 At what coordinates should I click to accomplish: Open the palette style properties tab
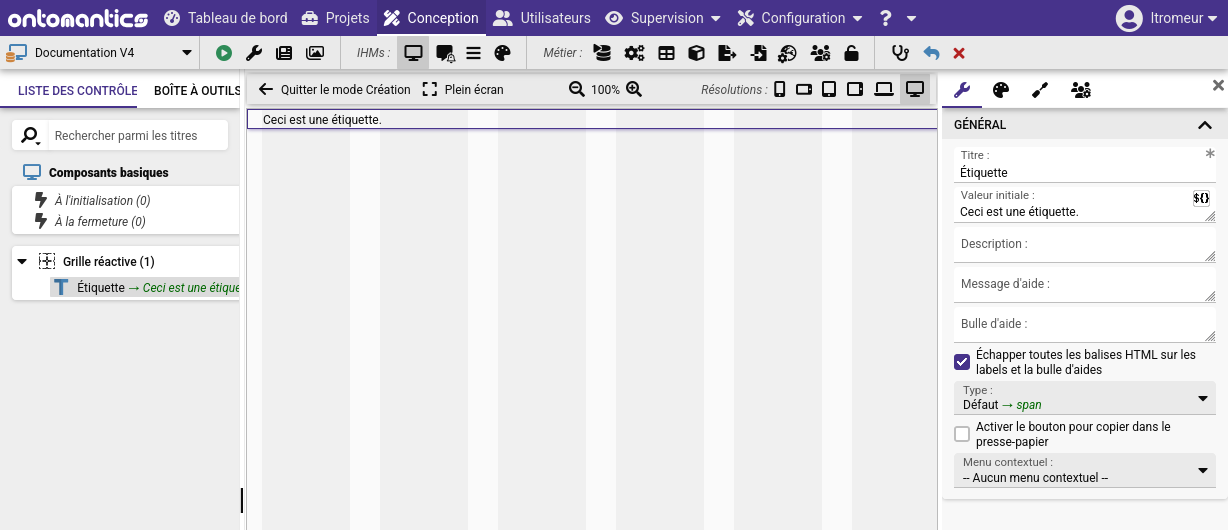point(1001,90)
